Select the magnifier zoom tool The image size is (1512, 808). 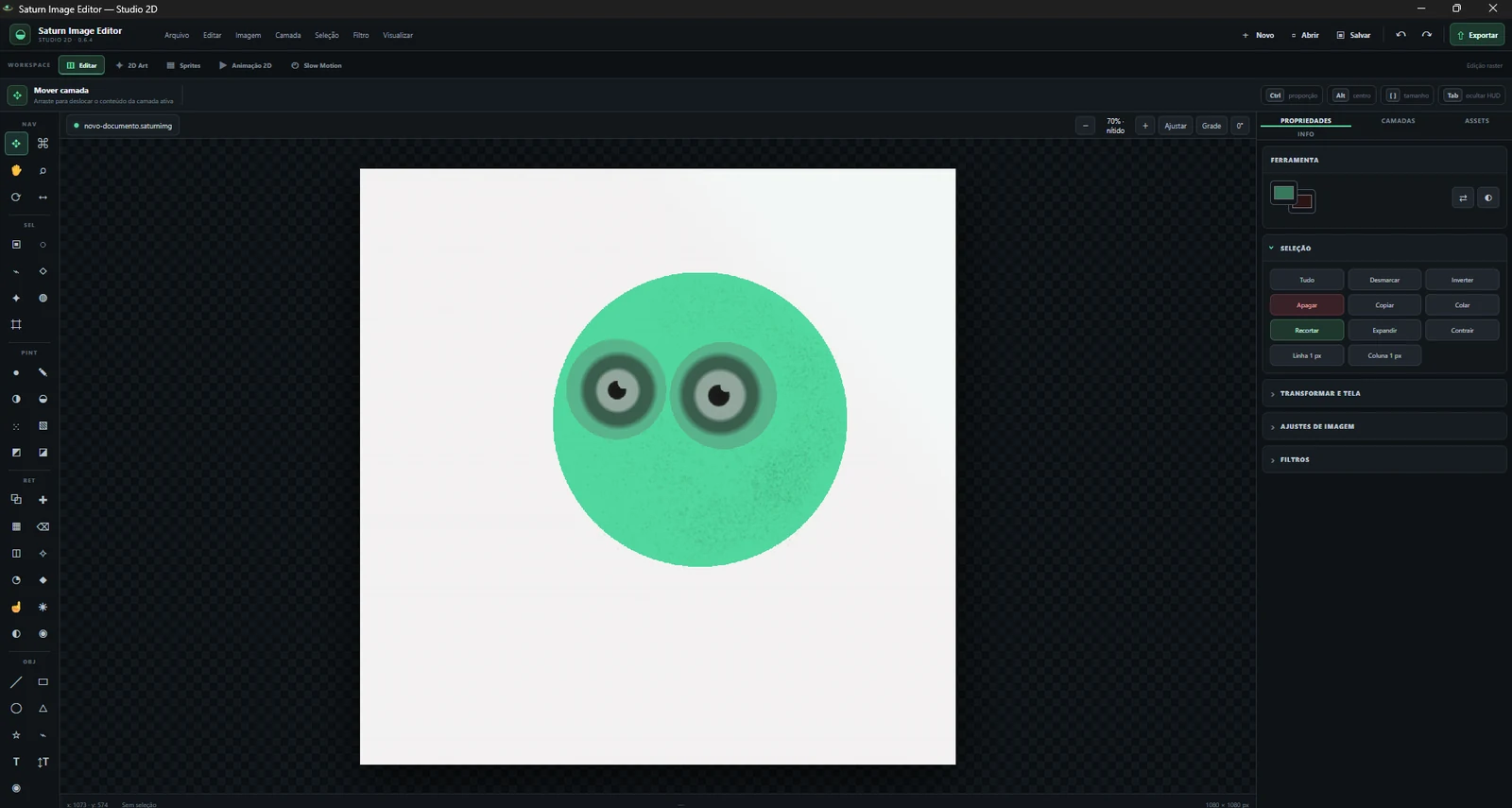[43, 170]
